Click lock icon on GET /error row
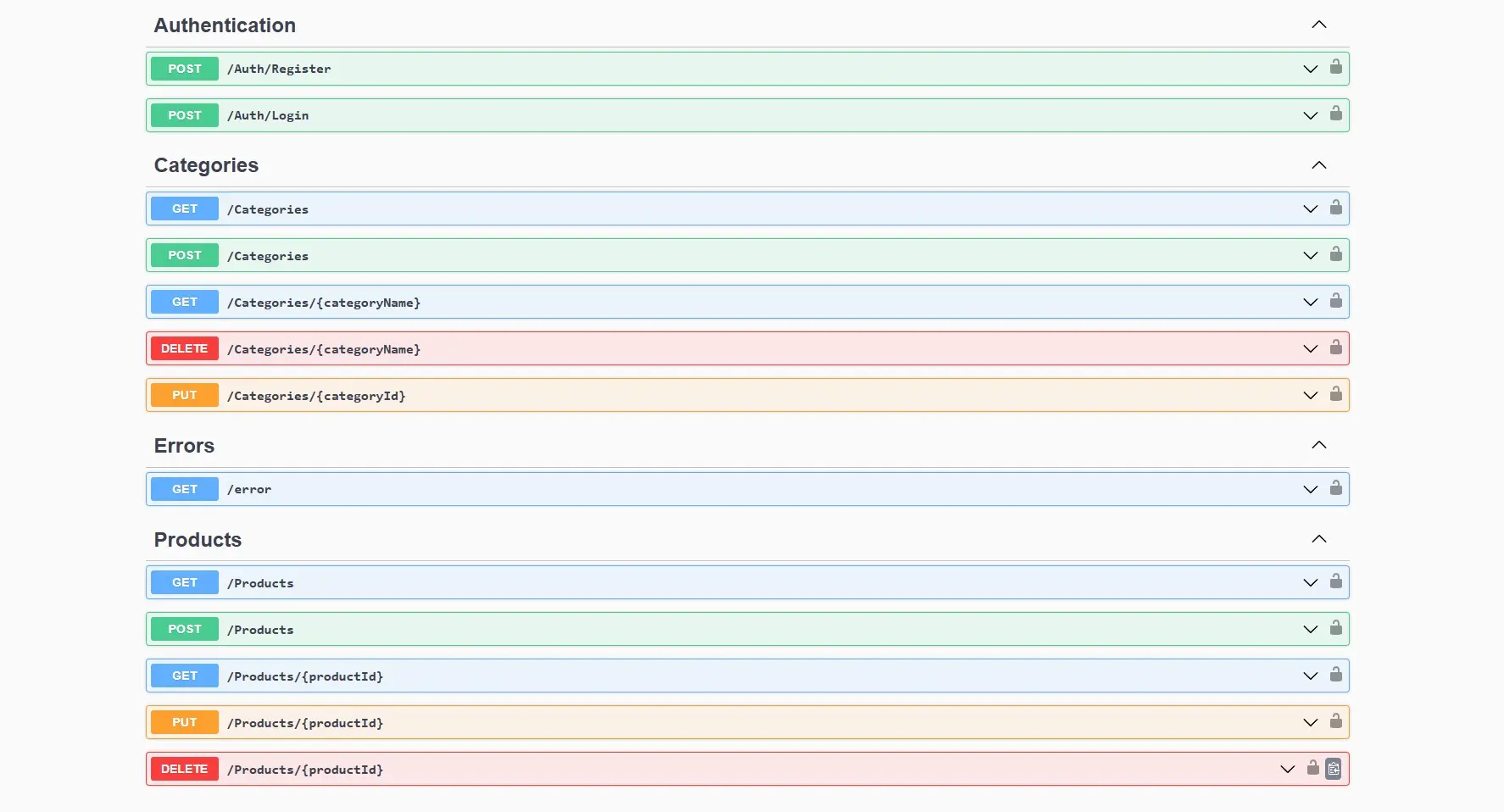This screenshot has width=1504, height=812. pos(1336,488)
